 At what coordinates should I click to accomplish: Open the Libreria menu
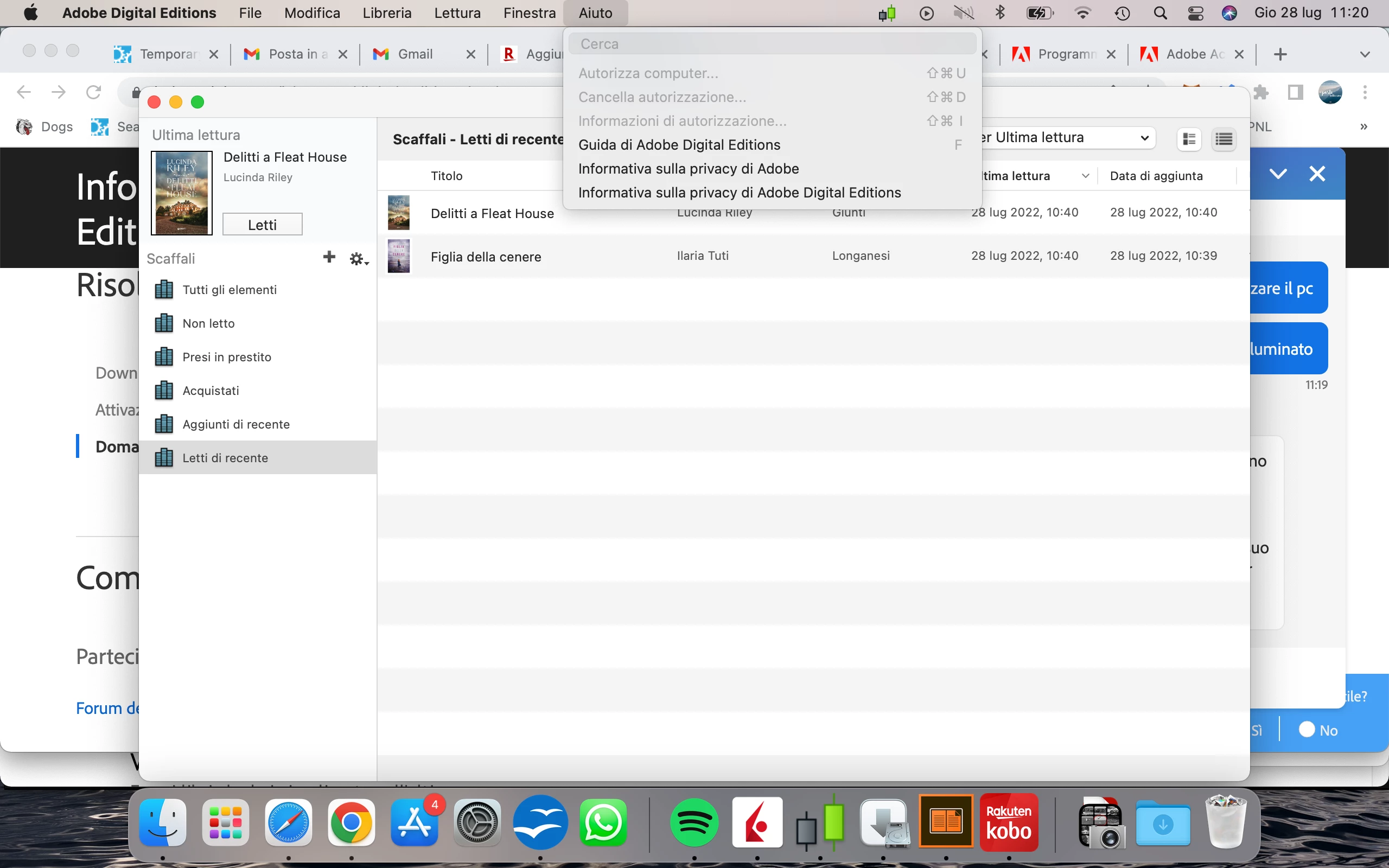[x=387, y=12]
